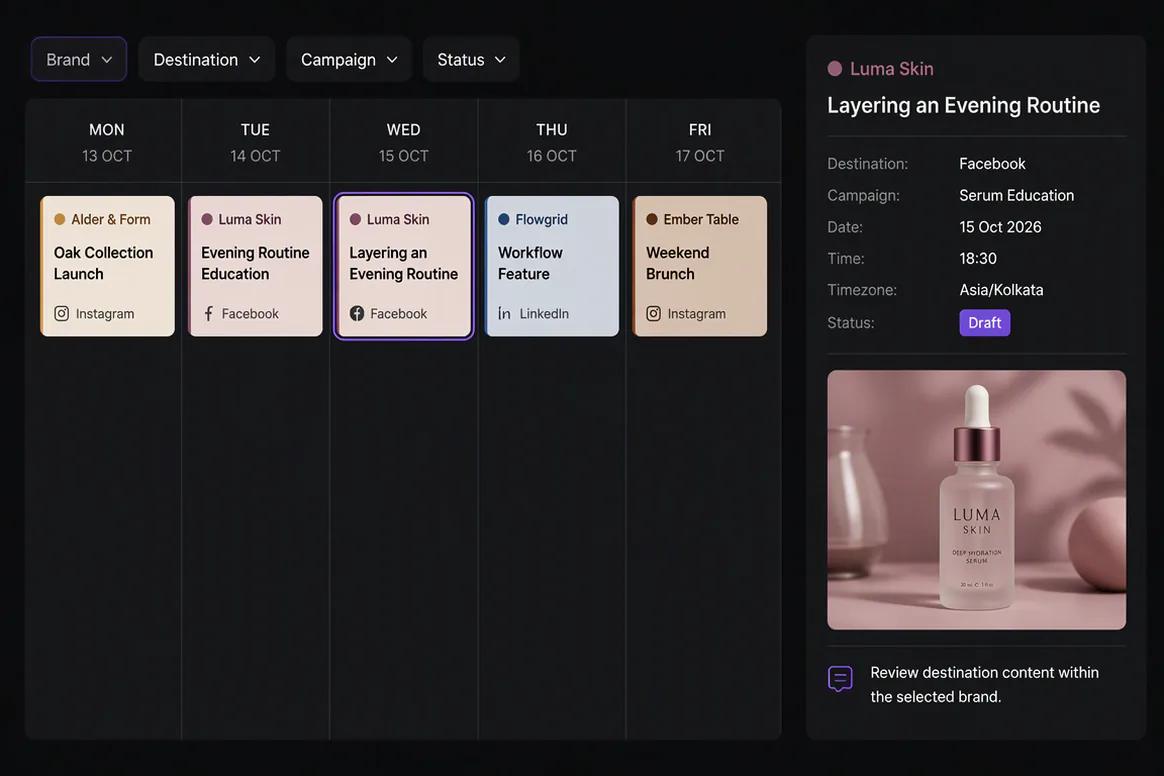Click the Flowgrid brand color dot
The image size is (1164, 776).
point(503,219)
